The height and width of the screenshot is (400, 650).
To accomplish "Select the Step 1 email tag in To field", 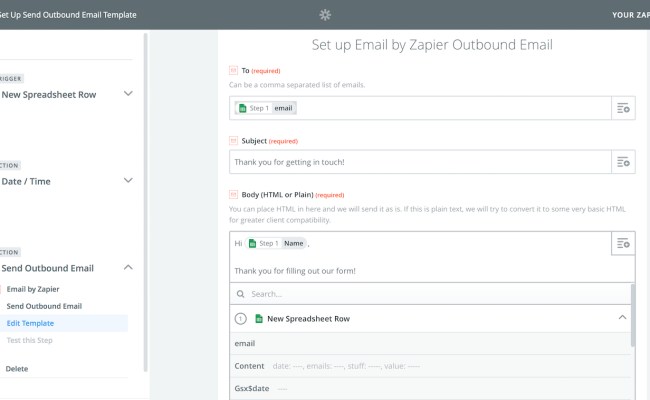I will coord(266,108).
